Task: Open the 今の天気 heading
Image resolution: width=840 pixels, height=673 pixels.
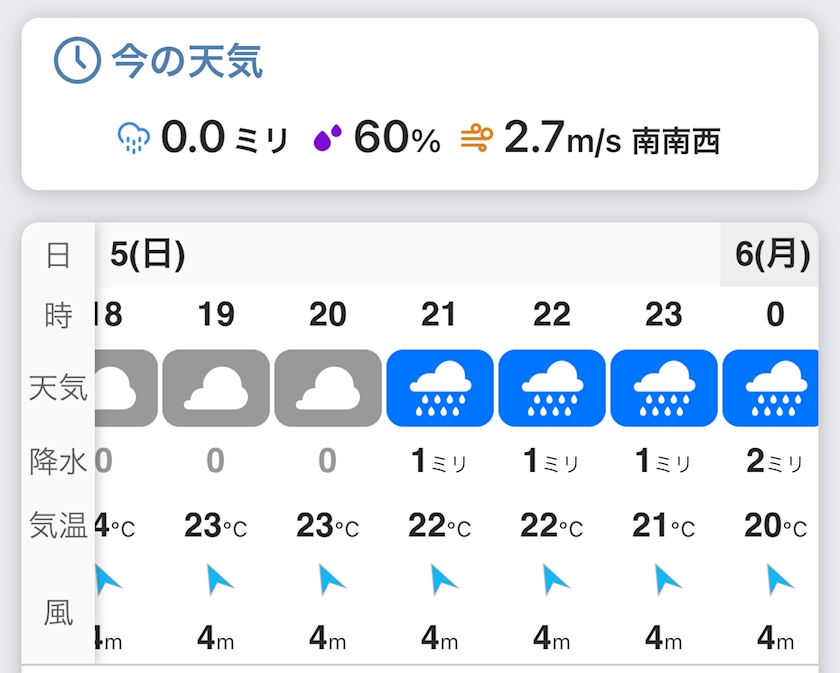Action: click(187, 61)
